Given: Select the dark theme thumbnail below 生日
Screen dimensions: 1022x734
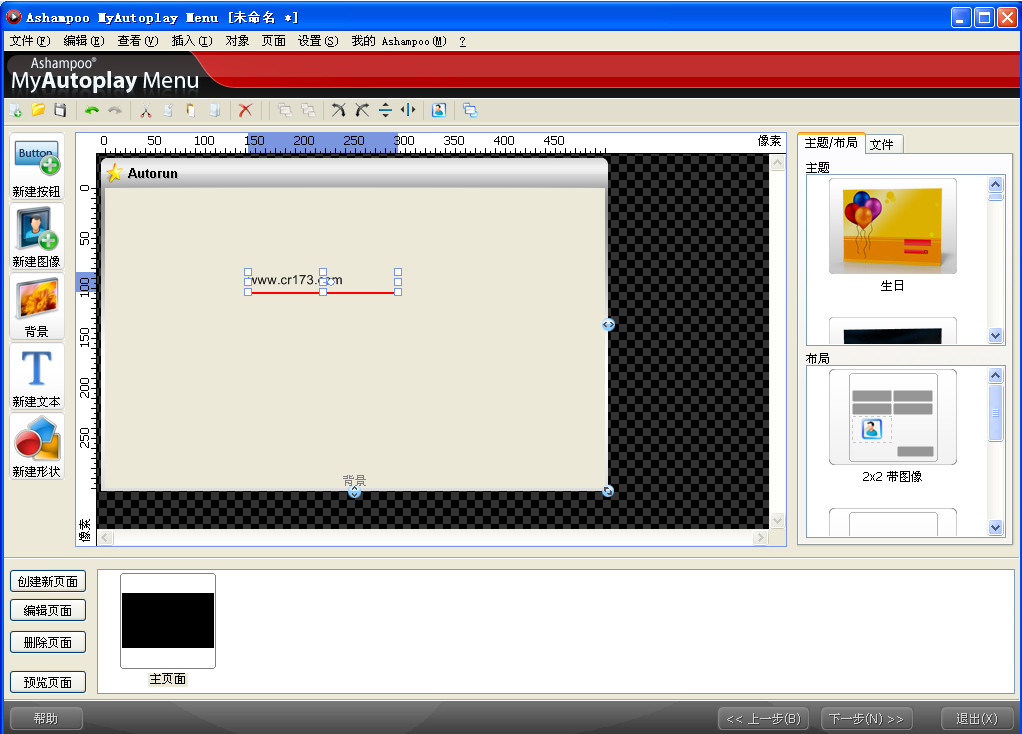Looking at the screenshot, I should (892, 331).
